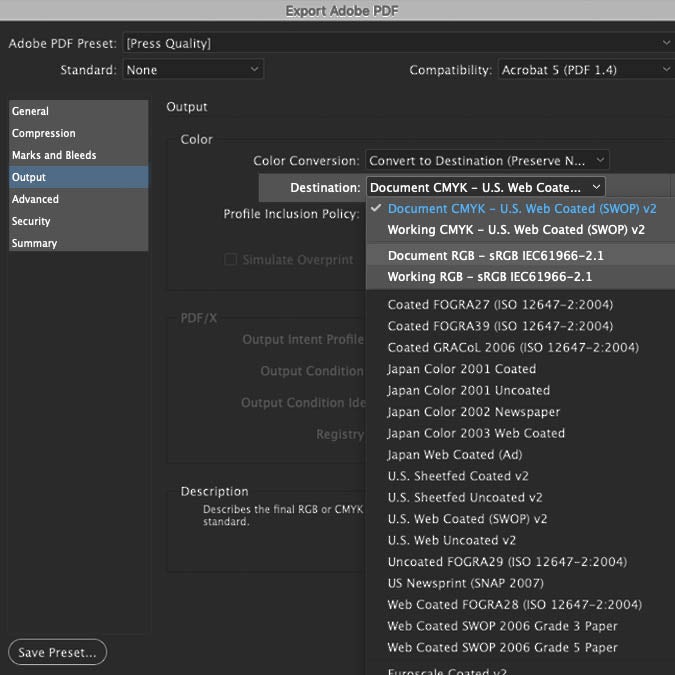Open the Security section
Screen dimensions: 675x675
(x=31, y=221)
